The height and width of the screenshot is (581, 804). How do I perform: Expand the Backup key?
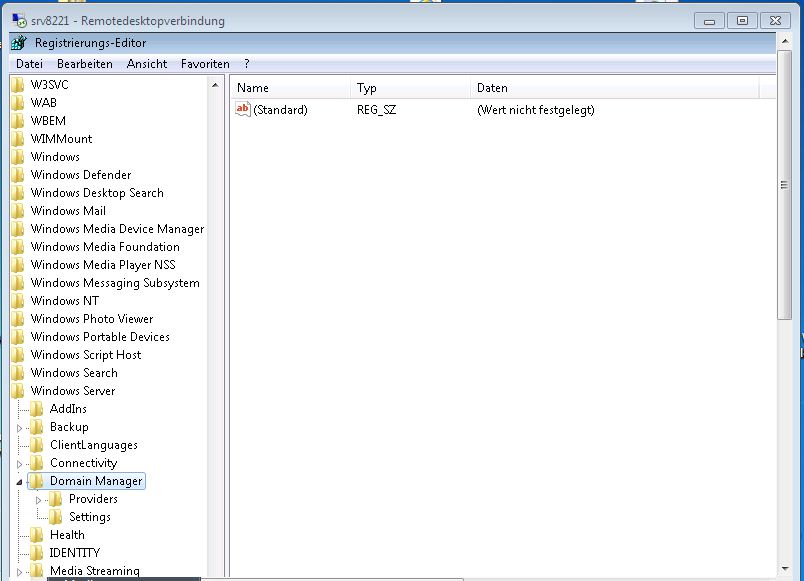click(19, 428)
